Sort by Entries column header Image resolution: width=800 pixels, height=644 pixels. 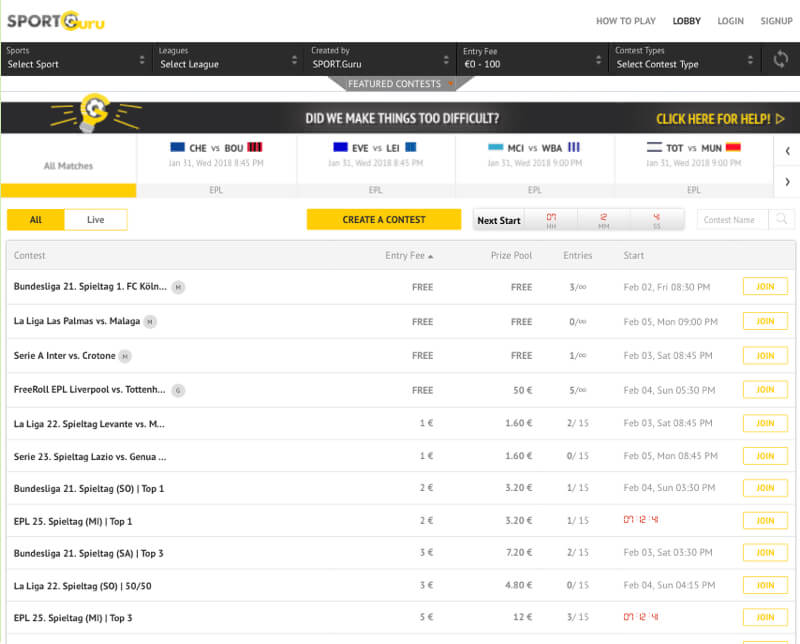tap(578, 256)
